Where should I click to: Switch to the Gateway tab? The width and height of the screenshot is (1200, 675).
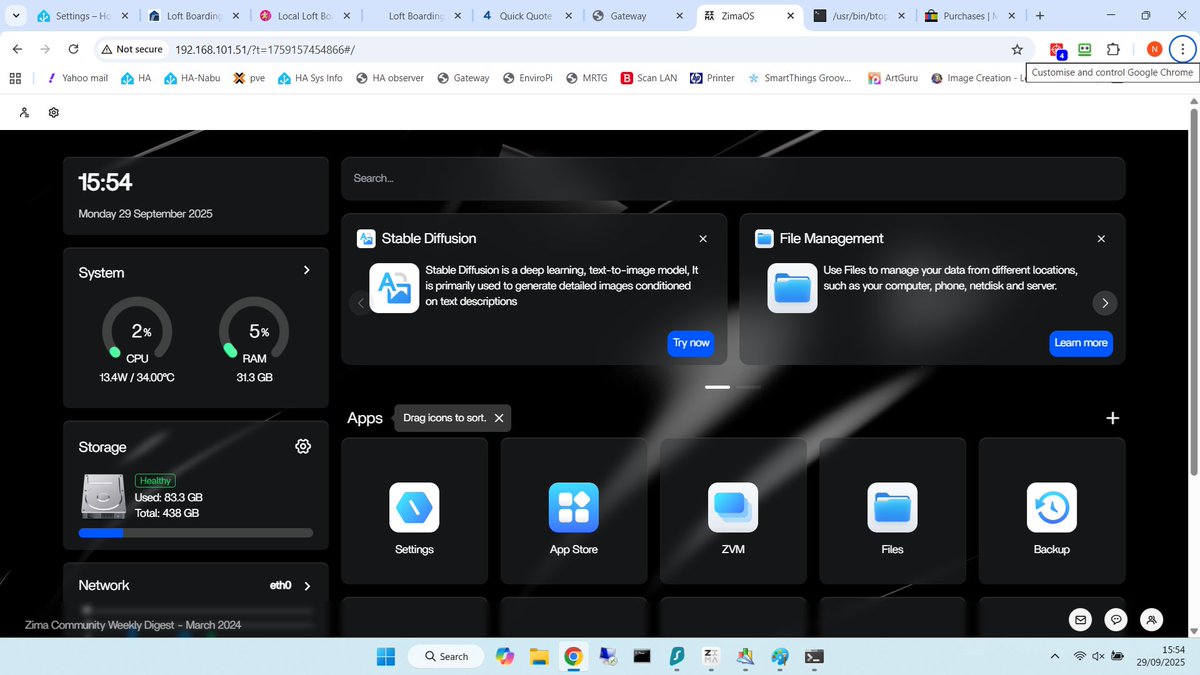636,16
